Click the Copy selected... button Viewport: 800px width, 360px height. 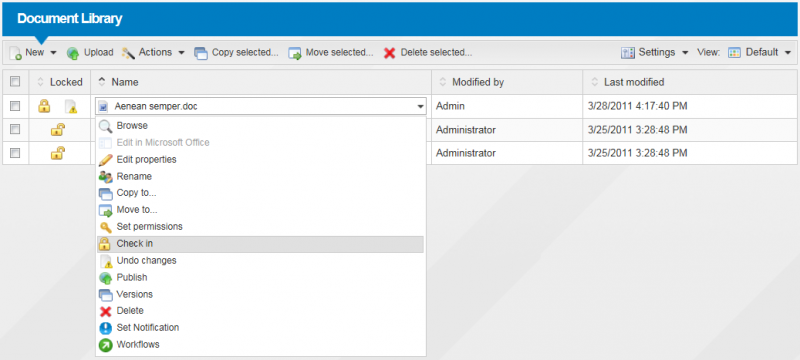(236, 53)
